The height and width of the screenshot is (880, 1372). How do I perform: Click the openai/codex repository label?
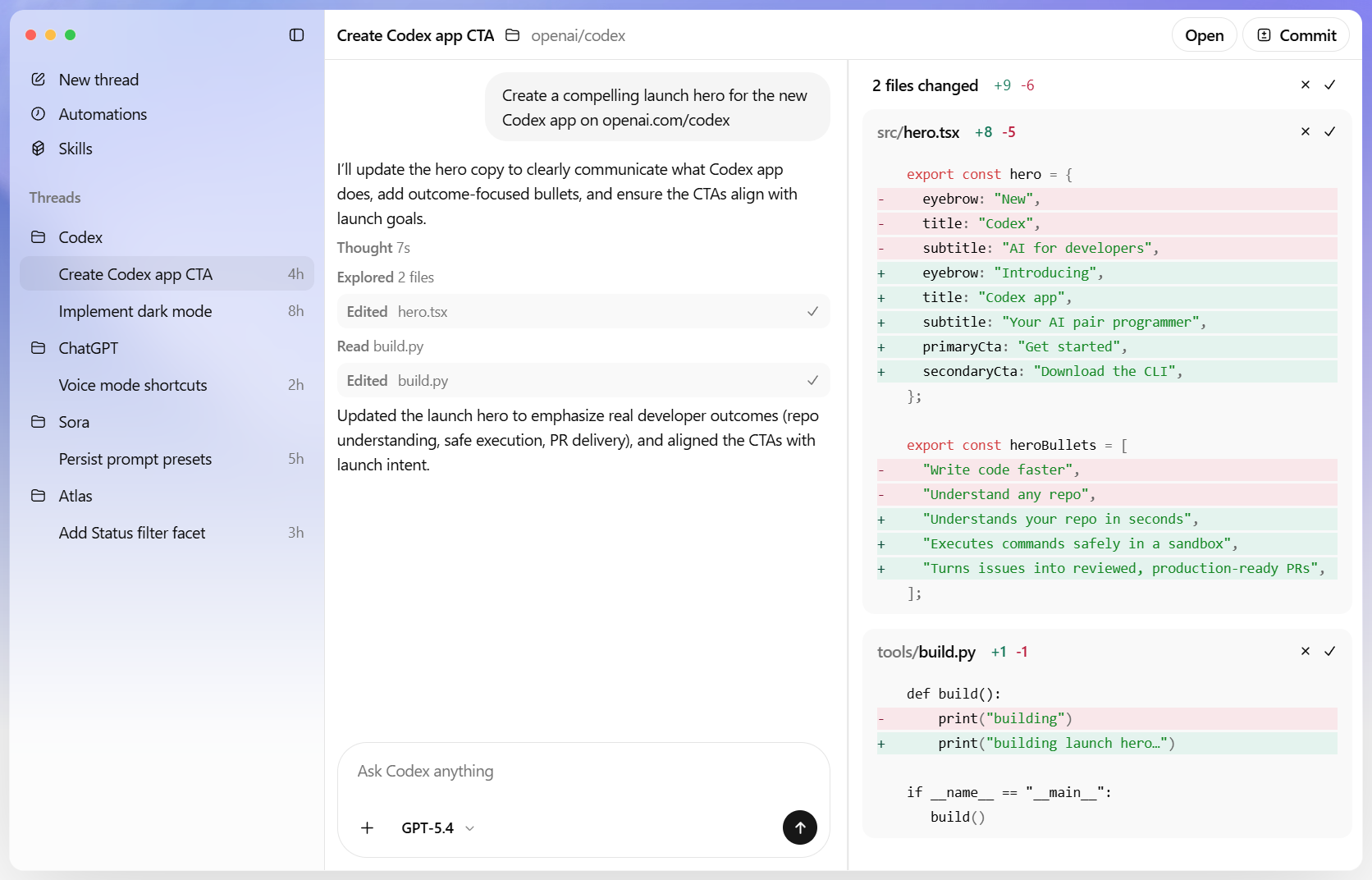coord(578,35)
